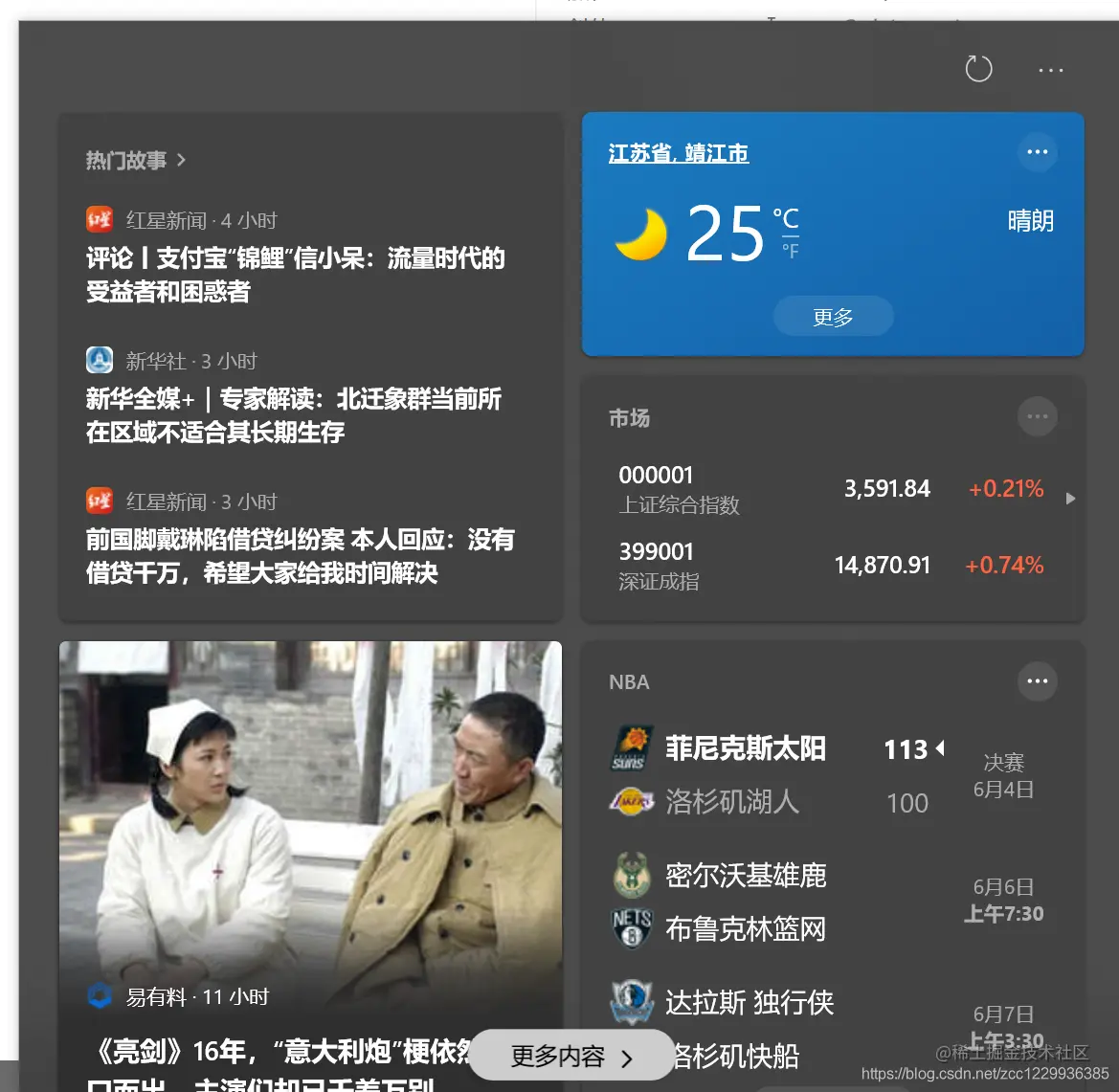Screen dimensions: 1119x1092
Task: Open the NBA card options menu
Action: 1037,680
